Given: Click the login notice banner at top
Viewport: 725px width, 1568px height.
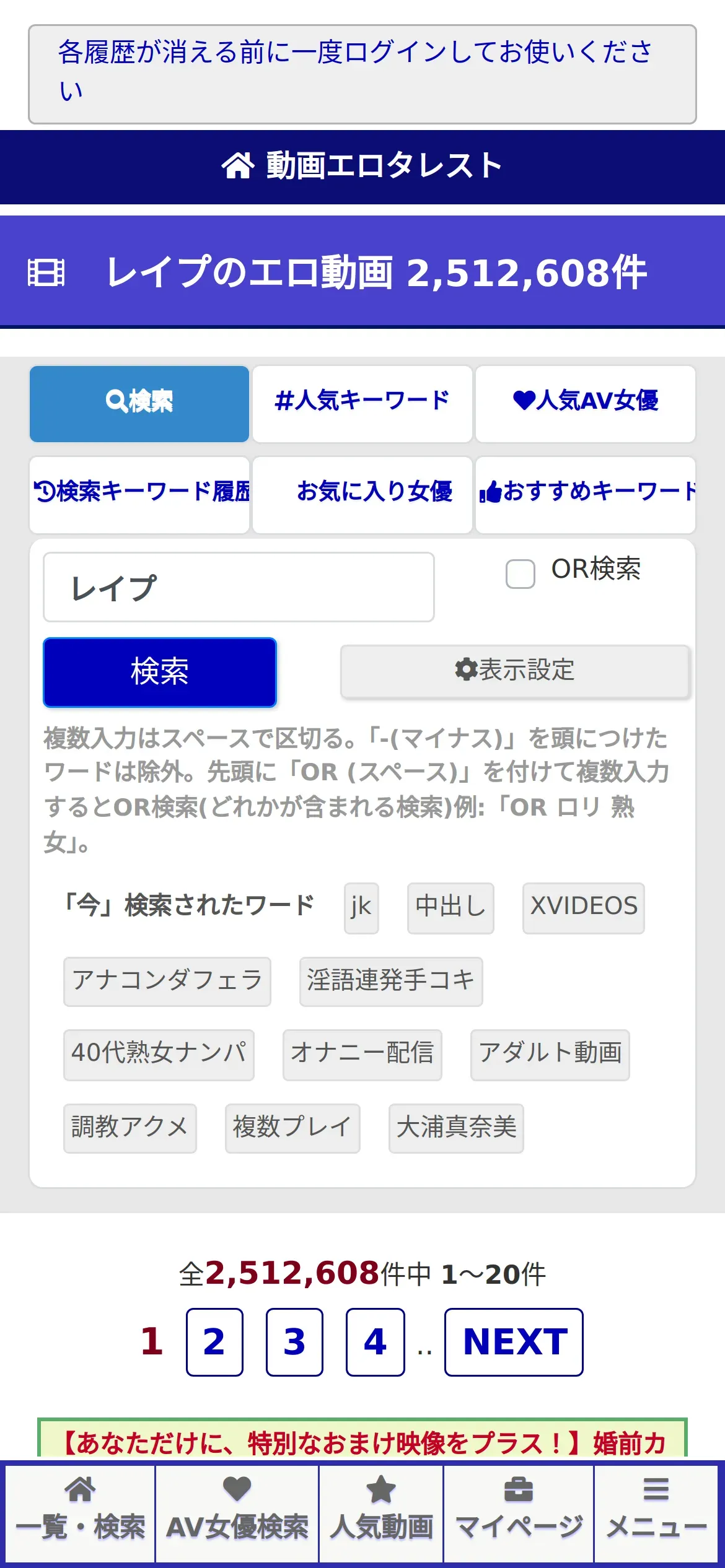Looking at the screenshot, I should coord(362,74).
